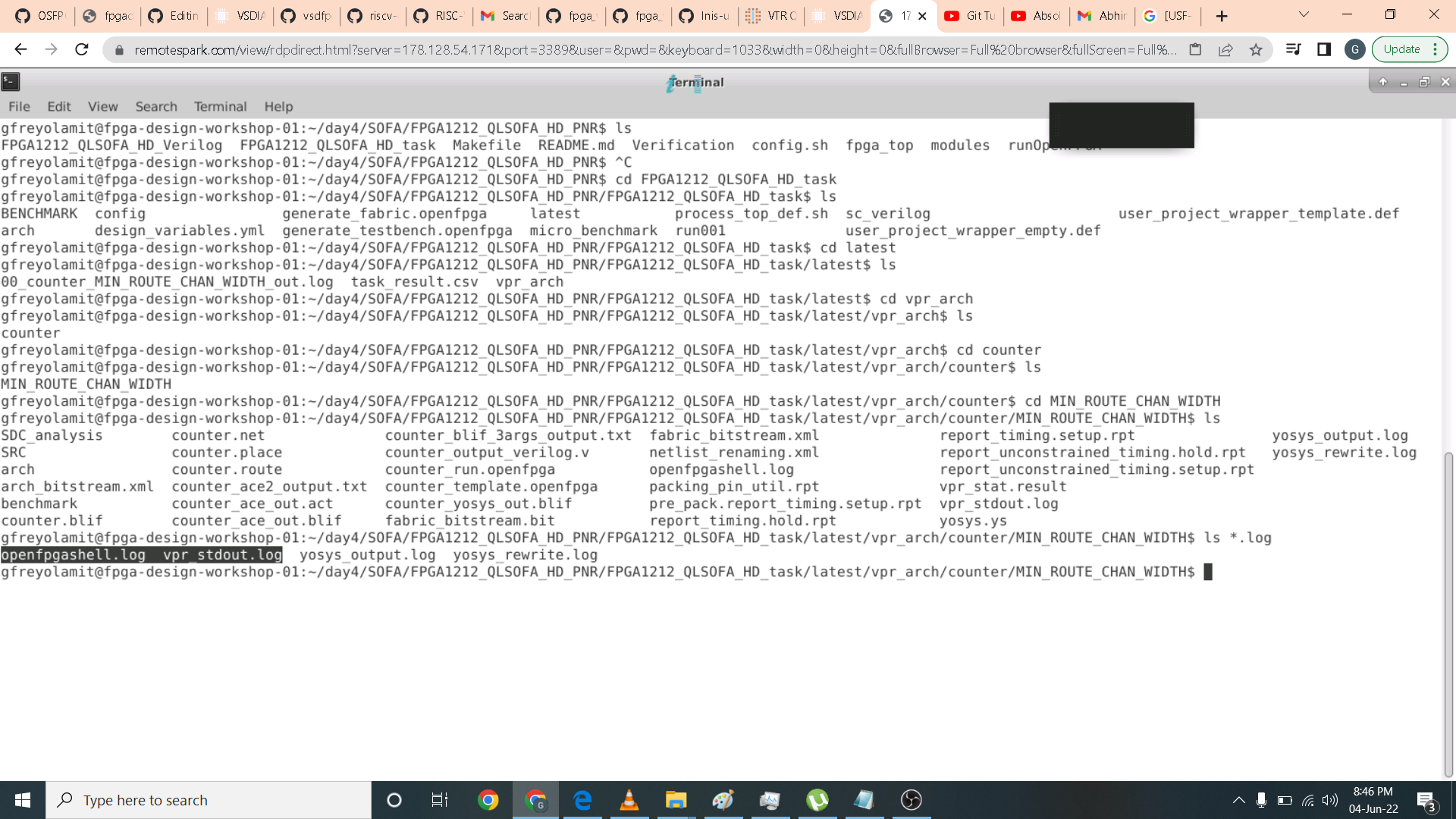Open Microsoft Edge from taskbar
1456x819 pixels.
[582, 800]
